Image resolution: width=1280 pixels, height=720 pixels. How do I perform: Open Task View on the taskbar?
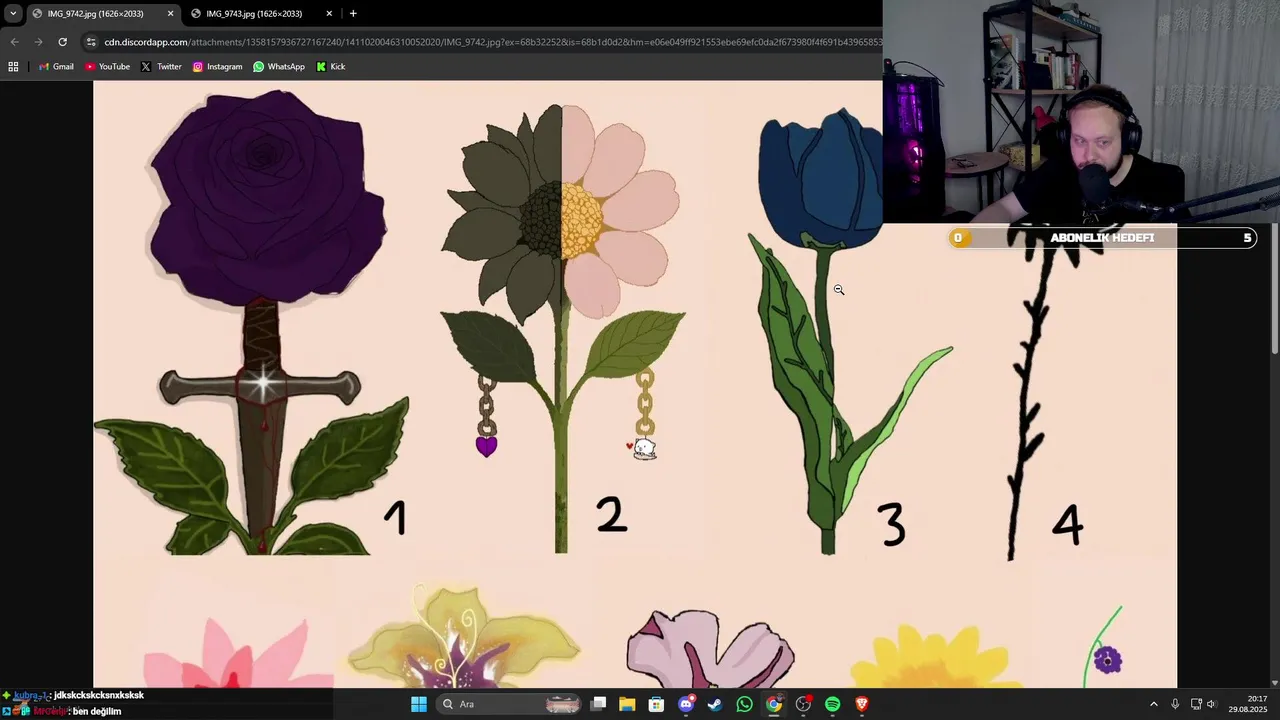point(598,704)
